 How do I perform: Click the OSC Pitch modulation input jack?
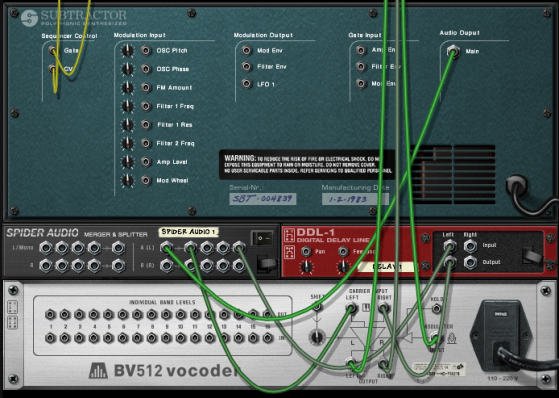pos(146,50)
